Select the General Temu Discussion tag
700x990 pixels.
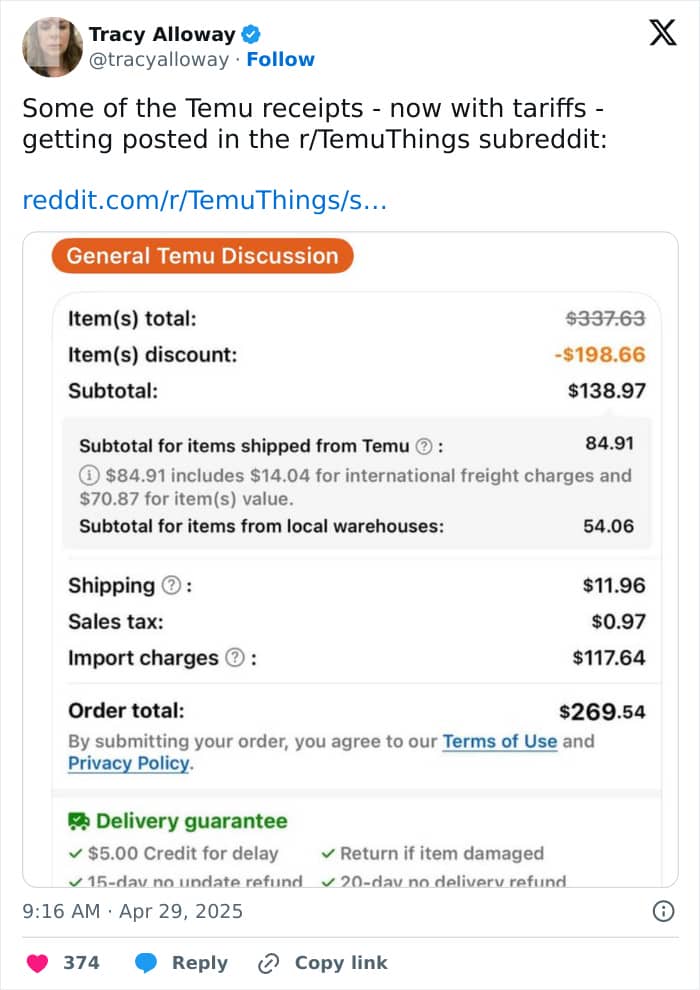click(203, 256)
